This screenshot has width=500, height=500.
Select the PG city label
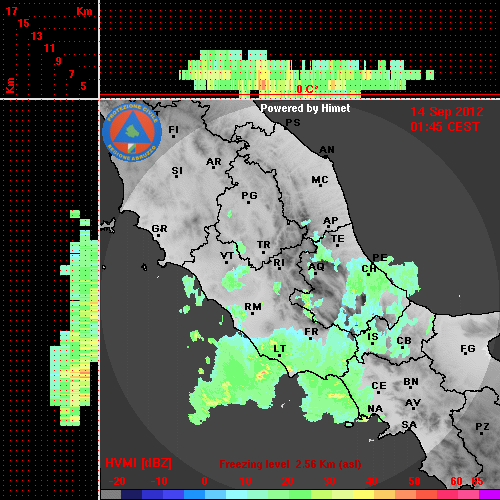pyautogui.click(x=249, y=195)
